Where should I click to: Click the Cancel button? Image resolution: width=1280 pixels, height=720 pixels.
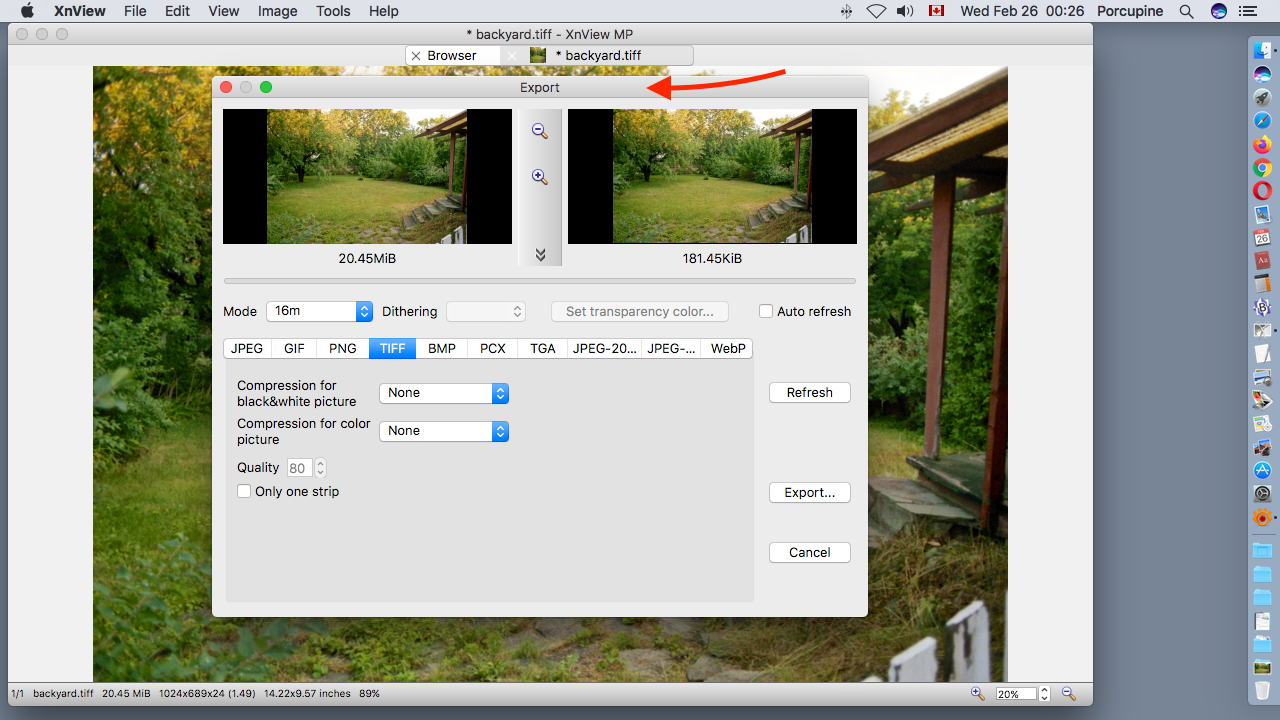point(810,553)
